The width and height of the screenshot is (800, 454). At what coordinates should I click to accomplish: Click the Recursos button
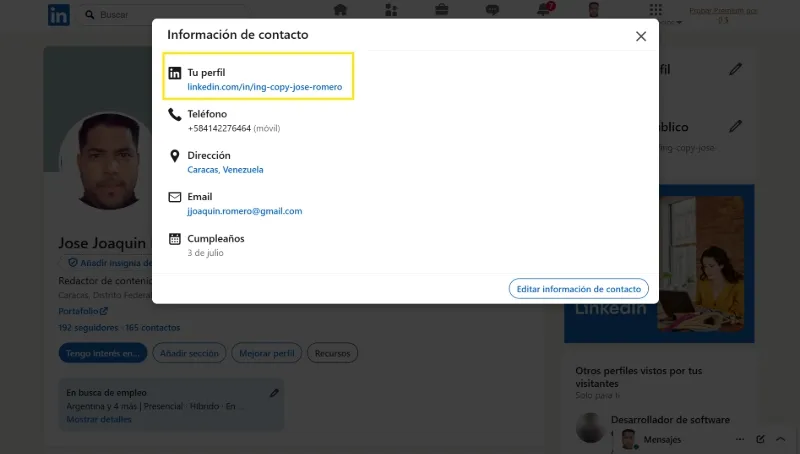(332, 353)
